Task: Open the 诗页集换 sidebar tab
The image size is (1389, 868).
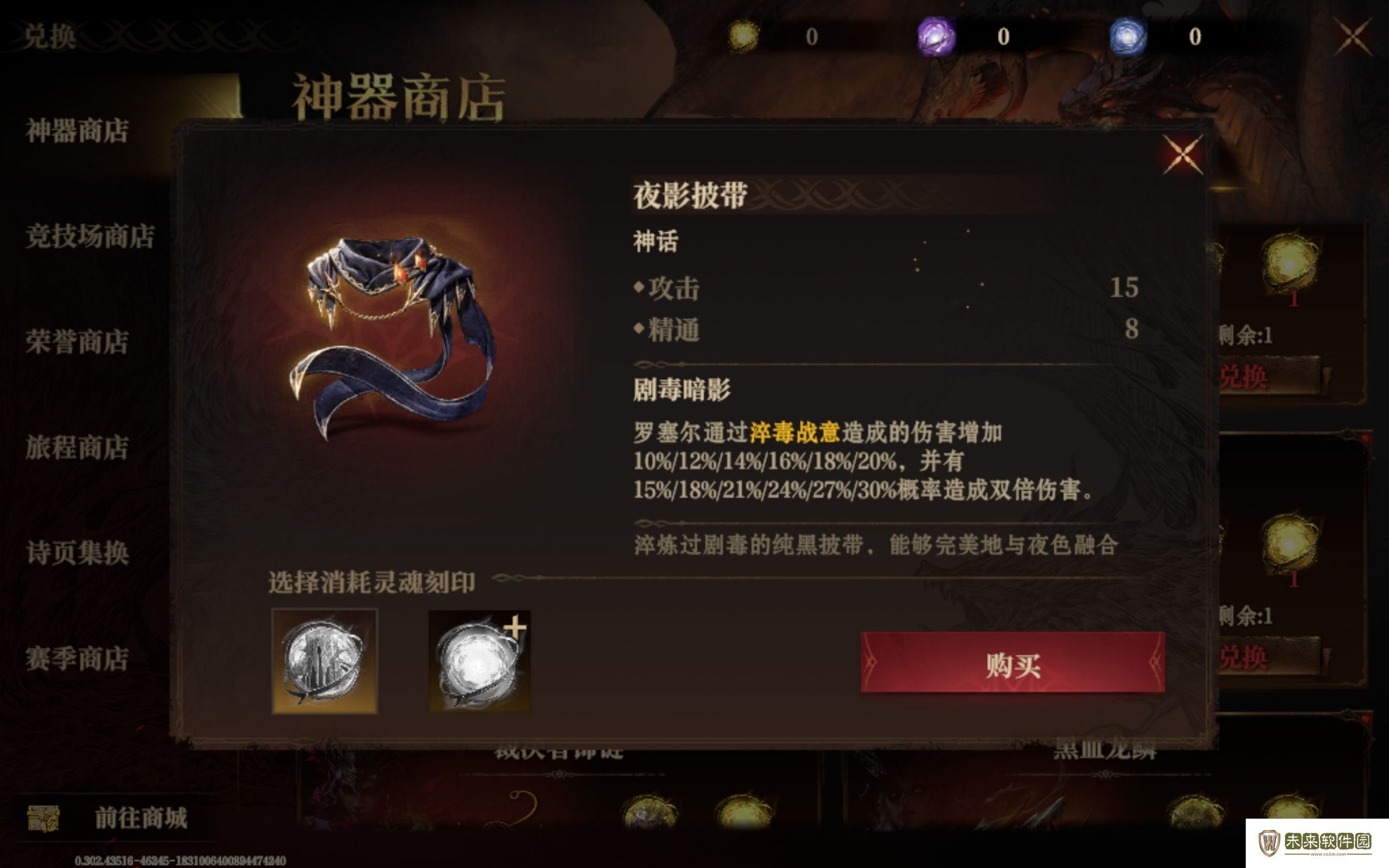Action: pyautogui.click(x=78, y=553)
